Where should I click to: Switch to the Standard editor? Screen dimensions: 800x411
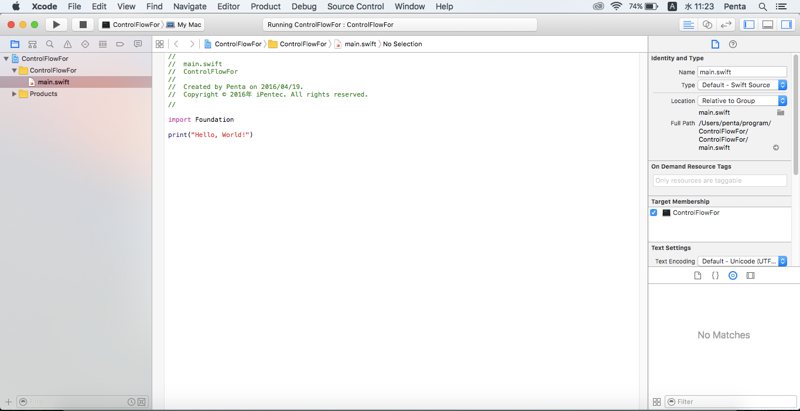point(689,24)
